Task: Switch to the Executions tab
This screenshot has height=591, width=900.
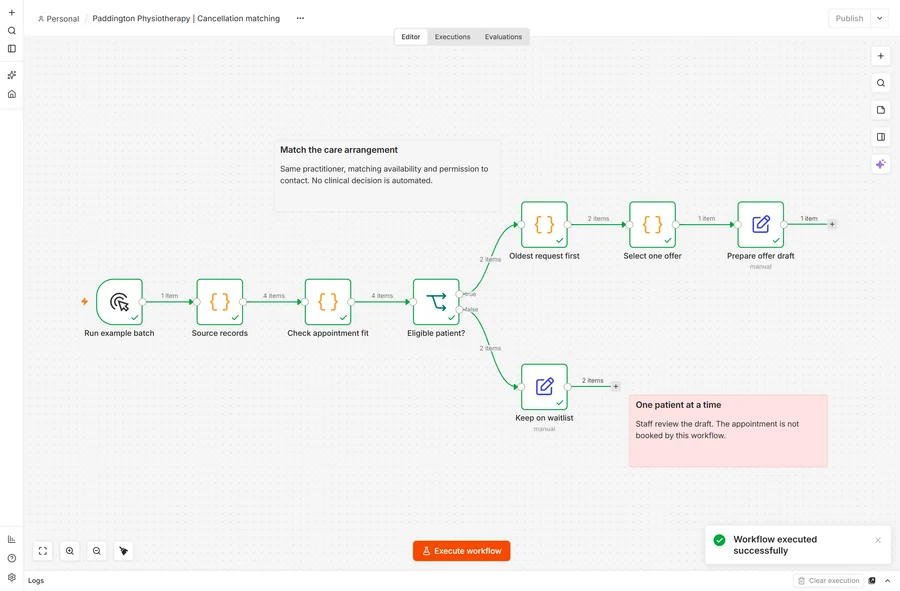Action: 452,37
